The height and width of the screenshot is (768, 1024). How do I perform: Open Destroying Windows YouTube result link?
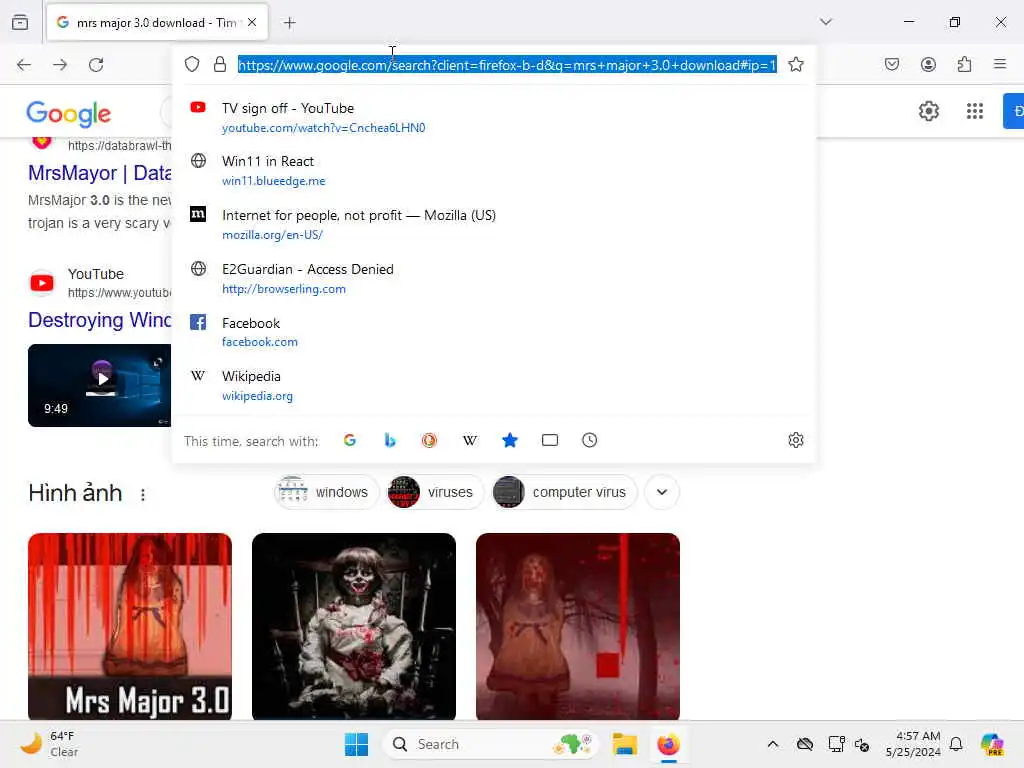pos(99,320)
